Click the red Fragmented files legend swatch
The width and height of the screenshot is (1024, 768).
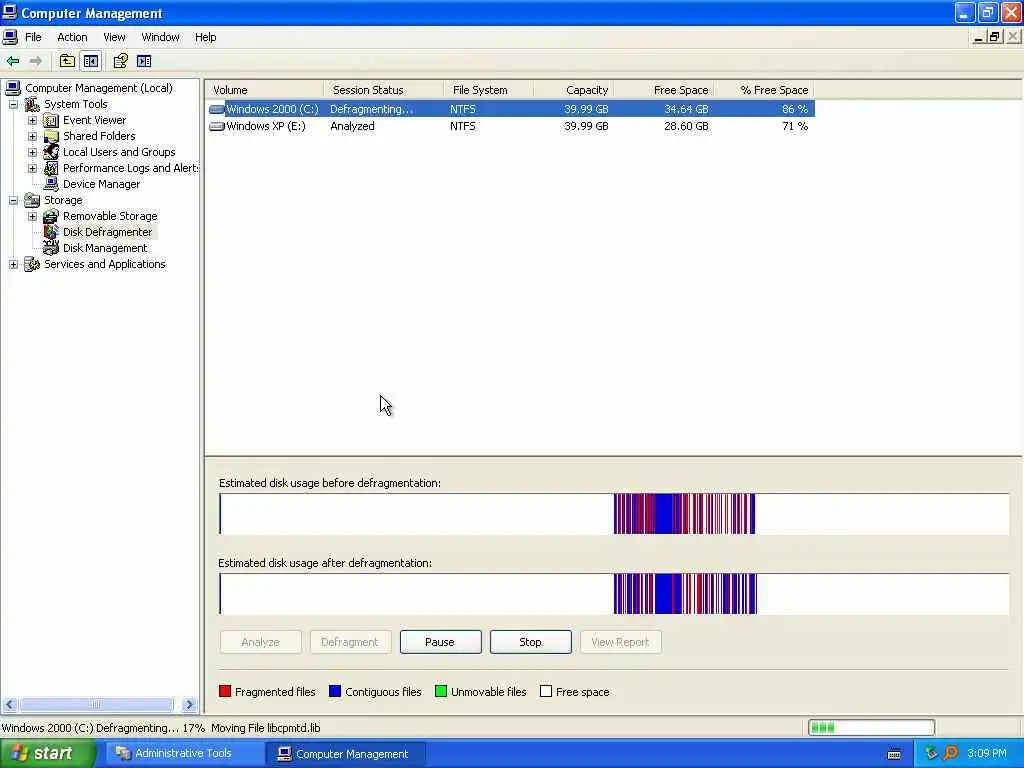tap(225, 692)
